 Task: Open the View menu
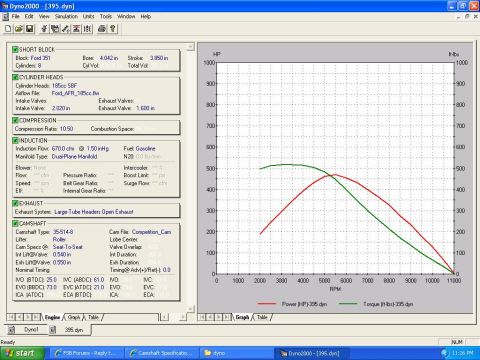[44, 16]
